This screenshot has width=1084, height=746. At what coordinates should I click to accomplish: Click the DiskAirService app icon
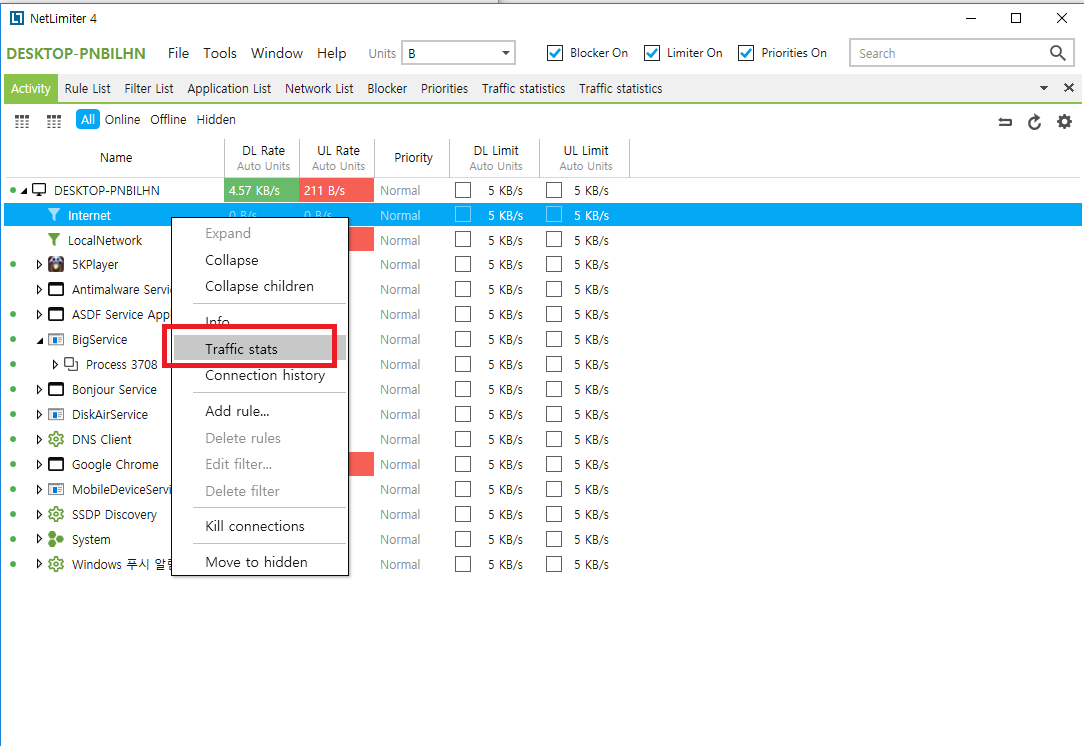(x=56, y=414)
